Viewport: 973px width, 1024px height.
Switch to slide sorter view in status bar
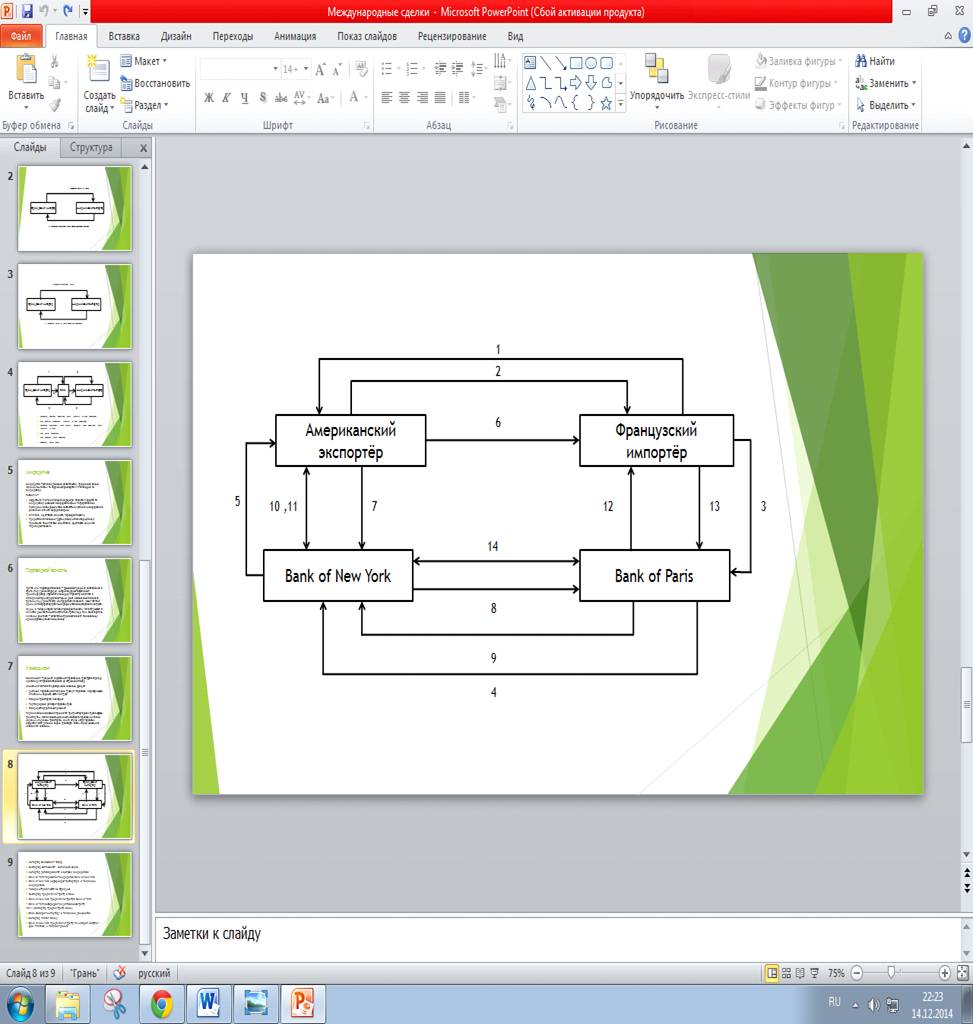click(x=788, y=973)
